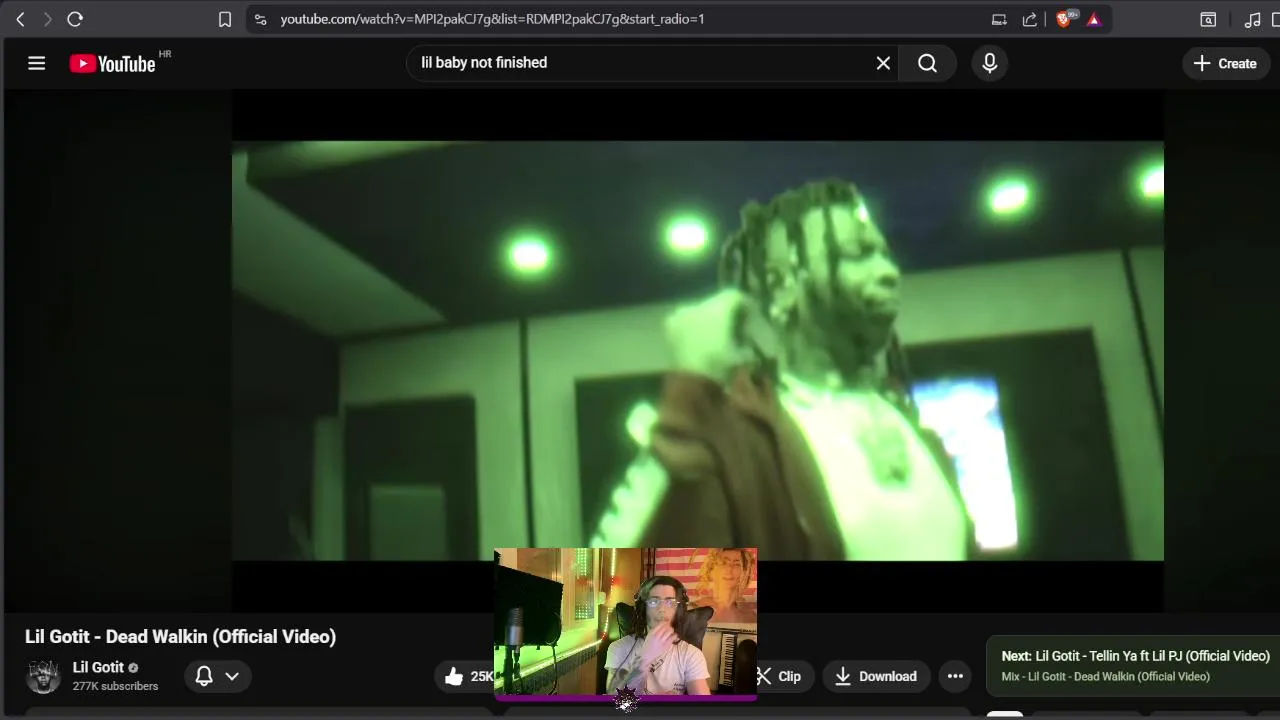Open the tab search icon

point(1208,19)
